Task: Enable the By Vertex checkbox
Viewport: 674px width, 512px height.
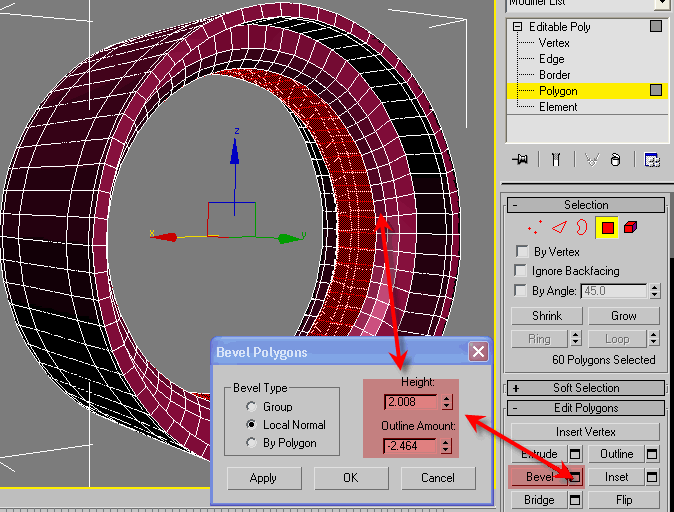Action: pos(521,252)
